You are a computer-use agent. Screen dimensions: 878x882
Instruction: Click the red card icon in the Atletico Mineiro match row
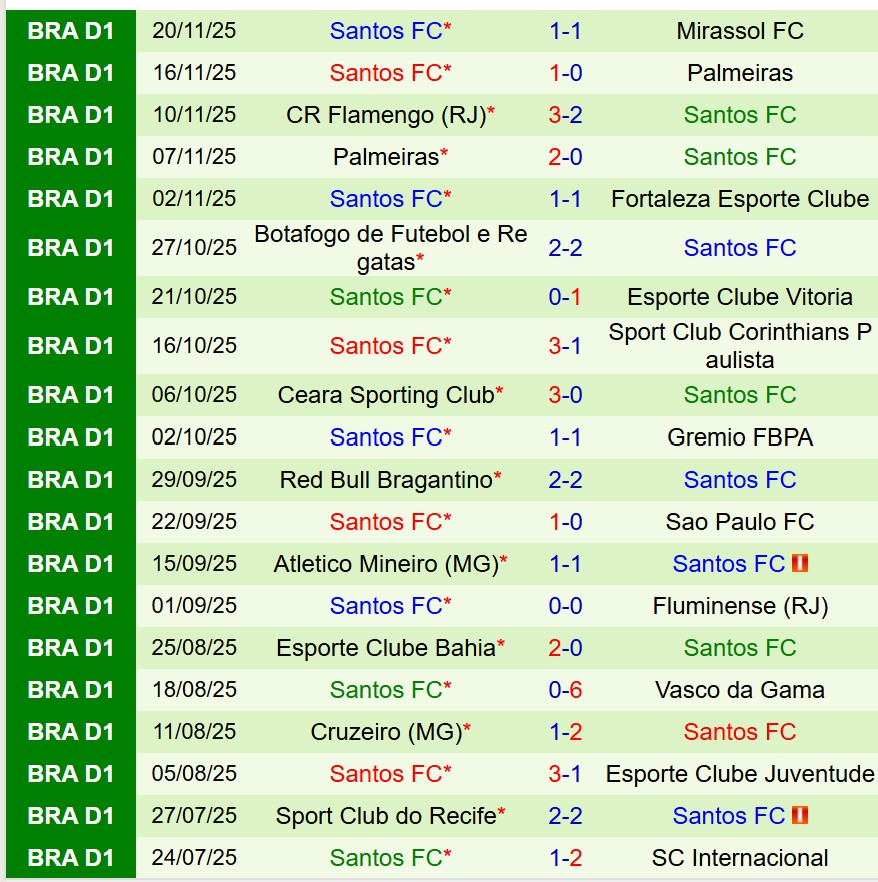799,564
